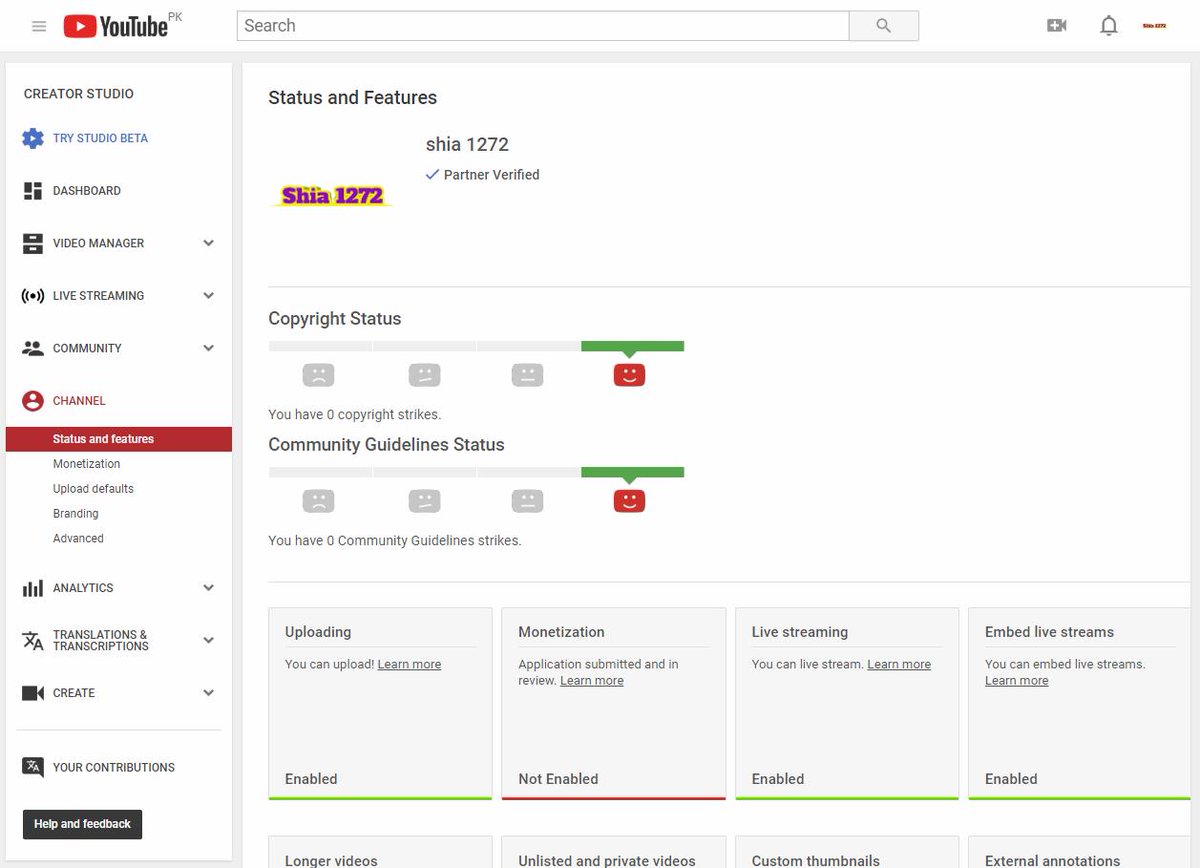Click the Create camera icon in sidebar
This screenshot has height=868, width=1200.
[33, 693]
